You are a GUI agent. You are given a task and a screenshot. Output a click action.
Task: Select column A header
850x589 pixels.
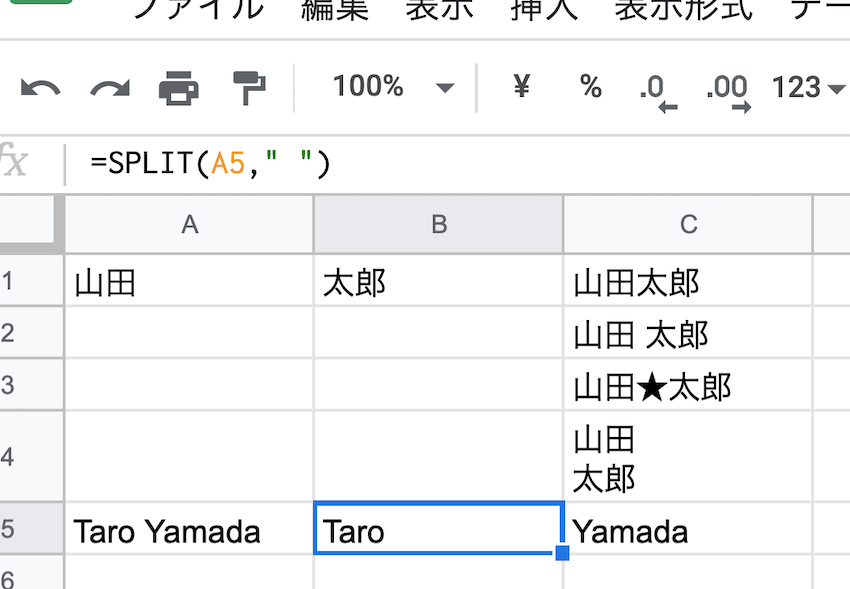click(x=189, y=224)
